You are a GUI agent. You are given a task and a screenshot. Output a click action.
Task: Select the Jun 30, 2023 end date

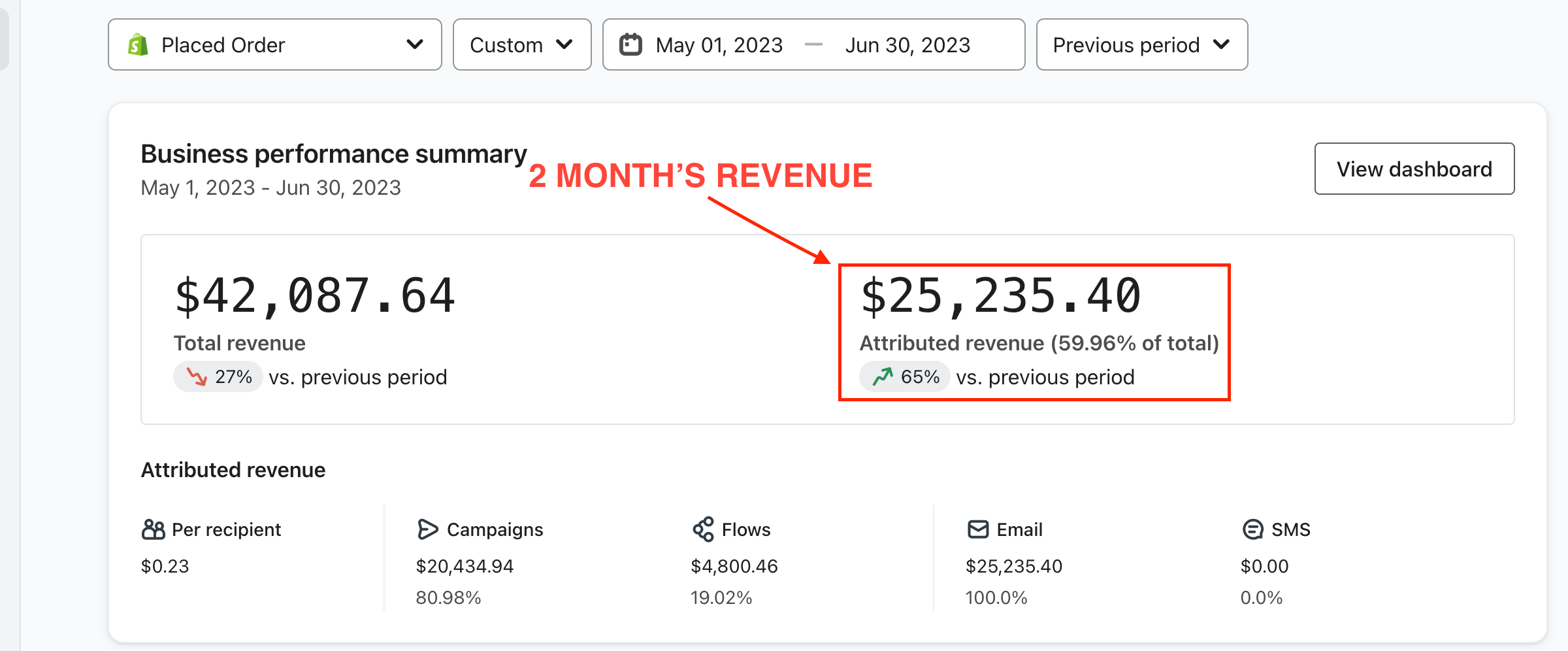tap(907, 45)
